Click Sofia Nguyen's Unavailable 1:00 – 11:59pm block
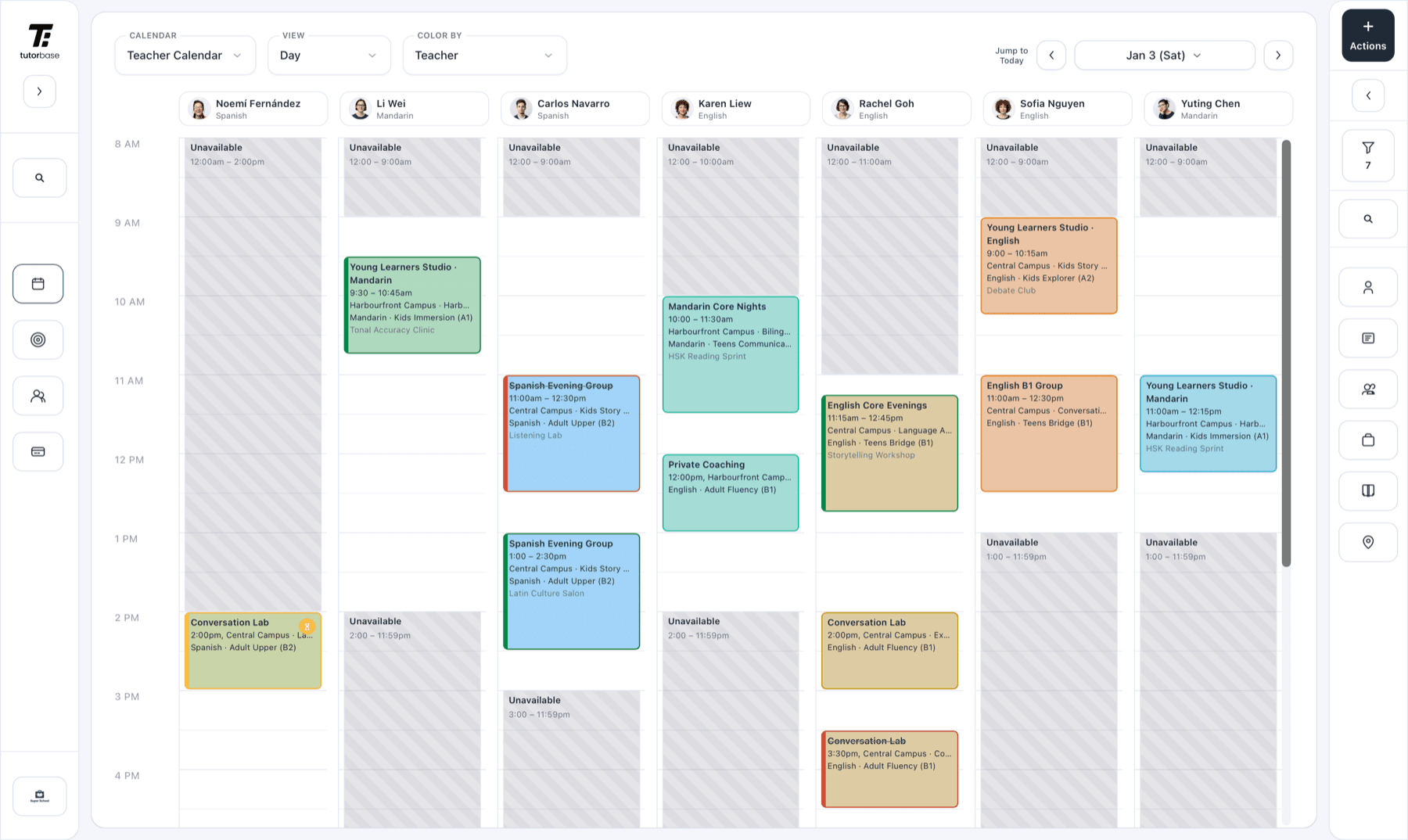Screen dimensions: 1408x840 pyautogui.click(x=1049, y=680)
